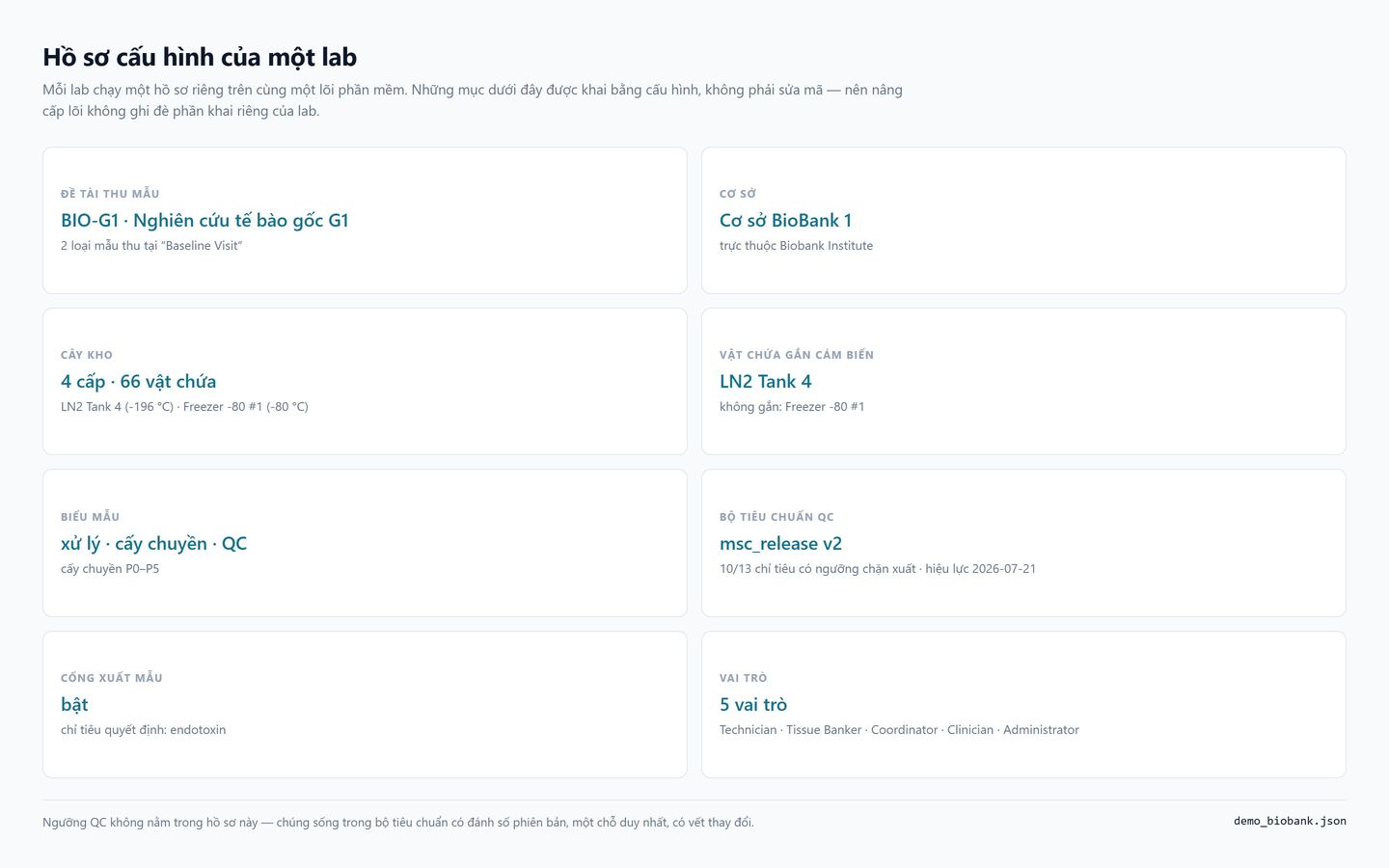
Task: Click the ĐỀ TÀI THU MẪU label
Action: 110,194
